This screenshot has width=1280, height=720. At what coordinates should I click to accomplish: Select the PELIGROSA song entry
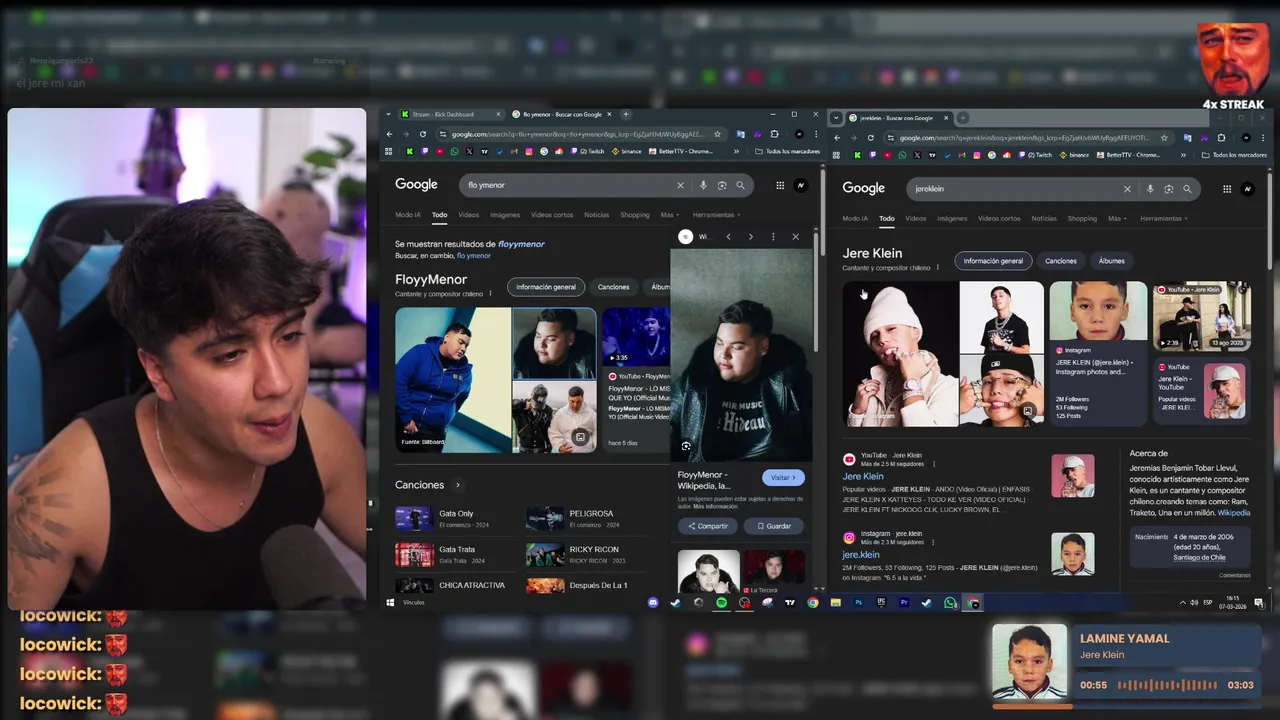coord(586,518)
